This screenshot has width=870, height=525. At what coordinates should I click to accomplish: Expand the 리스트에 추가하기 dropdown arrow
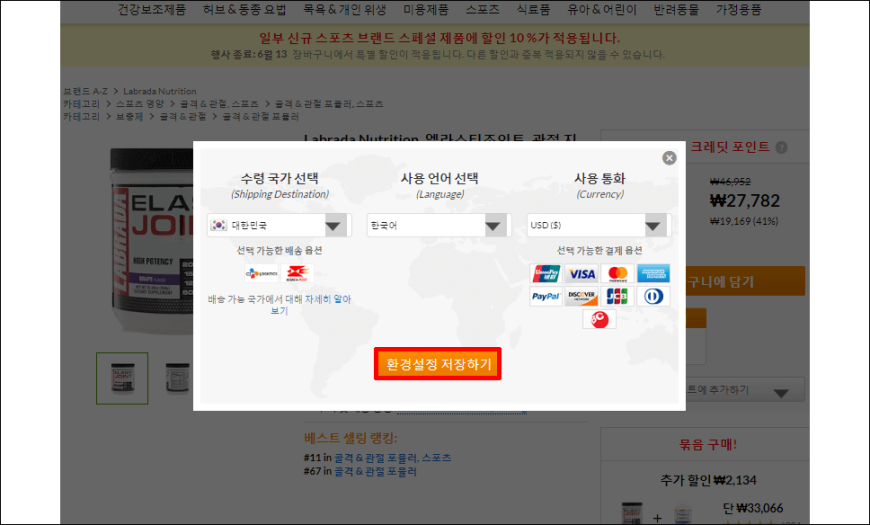pos(781,393)
